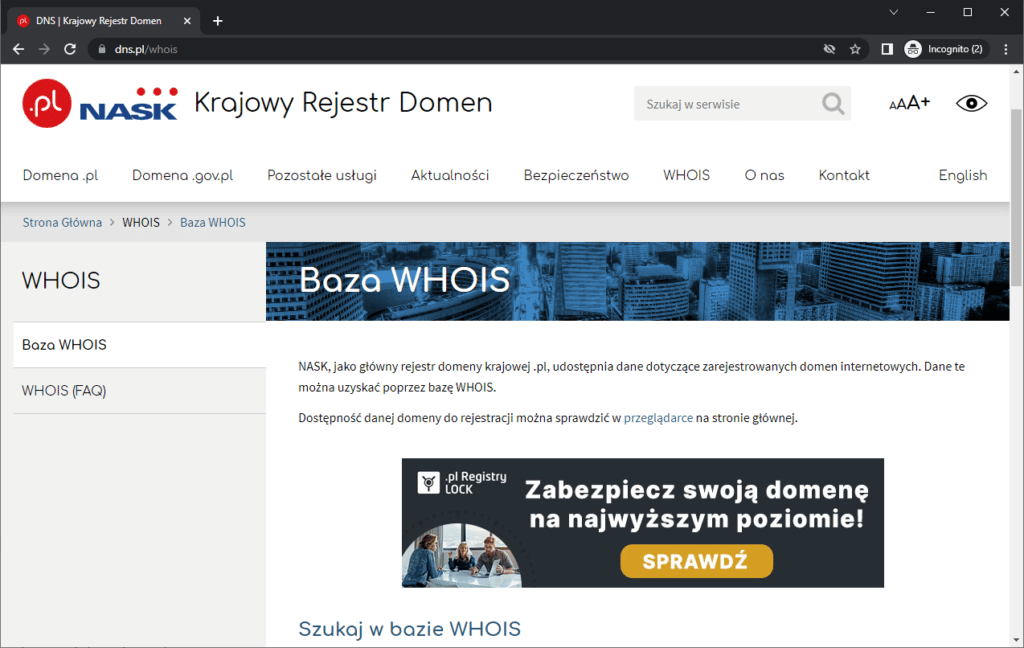Open the browser side panel icon

point(887,48)
